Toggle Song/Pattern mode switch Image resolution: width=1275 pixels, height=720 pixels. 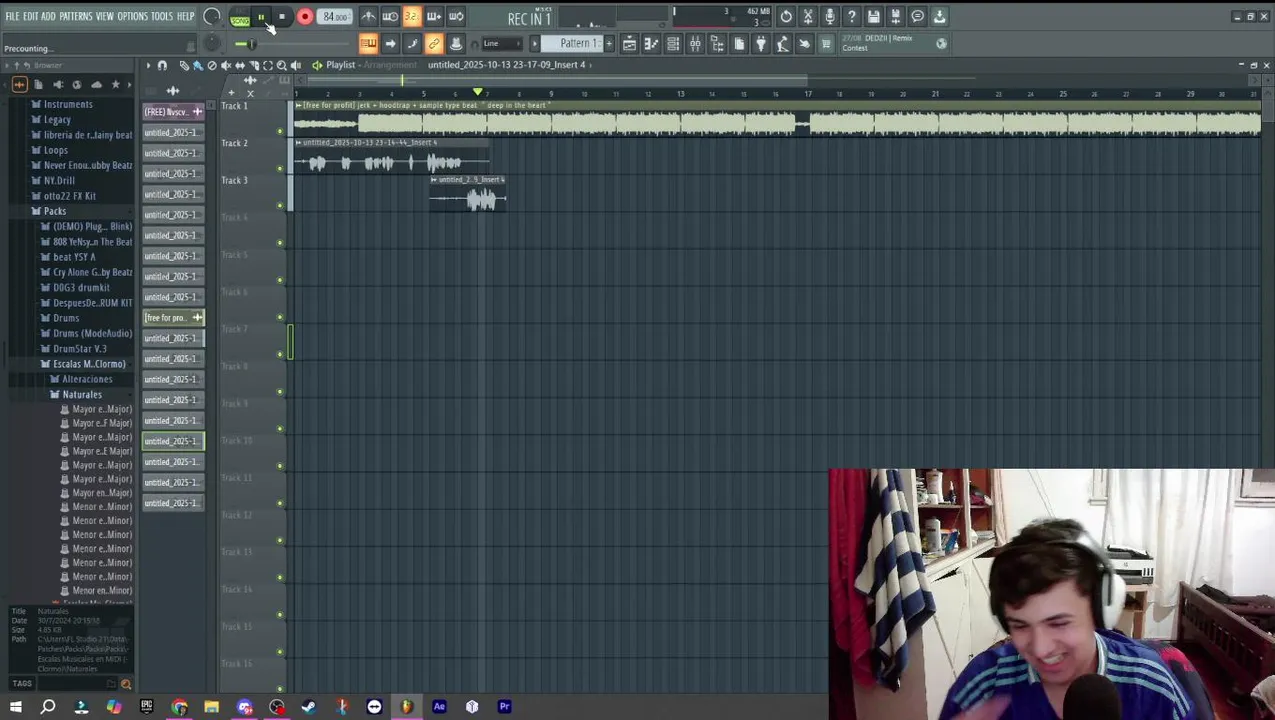coord(239,17)
